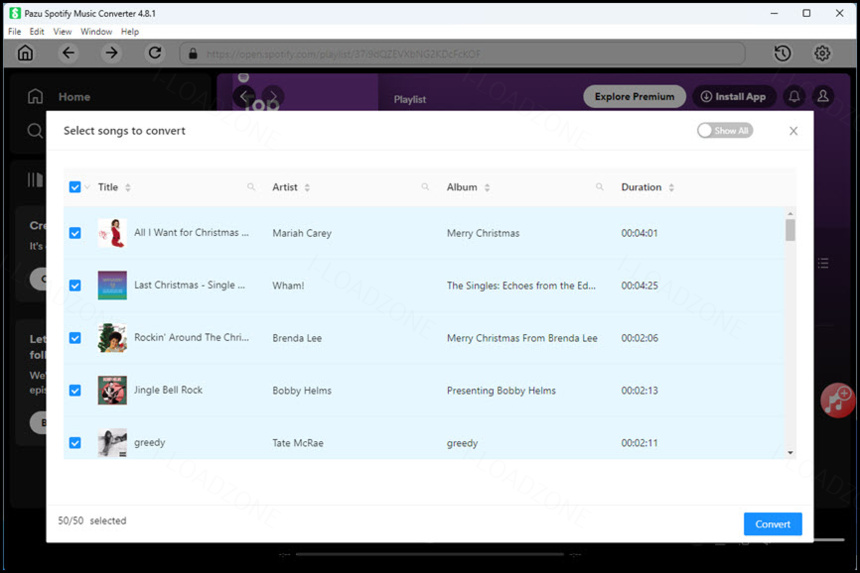Uncheck Jingle Bell Rock checkbox
Viewport: 860px width, 573px height.
pos(75,390)
